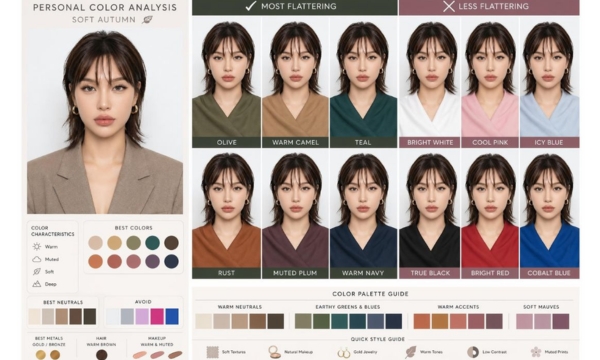Pick the darkest plum swatch in Soft Mauves
The height and width of the screenshot is (360, 600).
(x=561, y=321)
